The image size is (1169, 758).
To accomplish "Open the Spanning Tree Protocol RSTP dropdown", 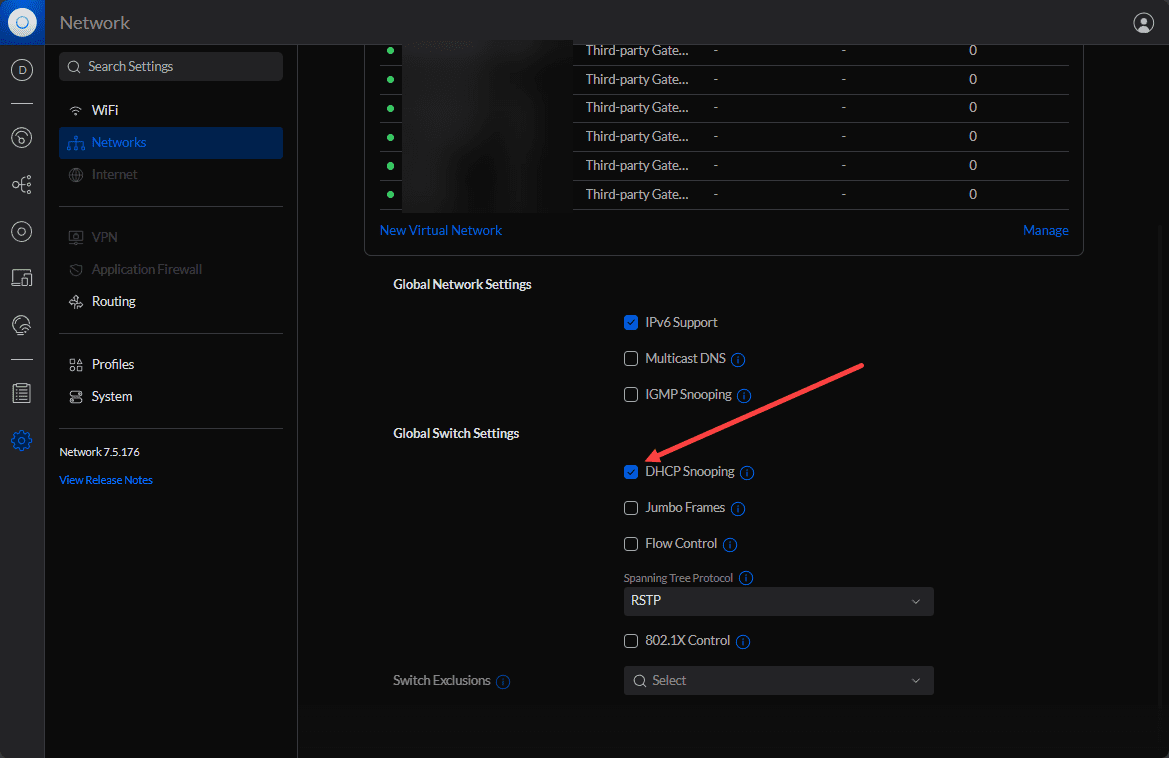I will pyautogui.click(x=778, y=601).
